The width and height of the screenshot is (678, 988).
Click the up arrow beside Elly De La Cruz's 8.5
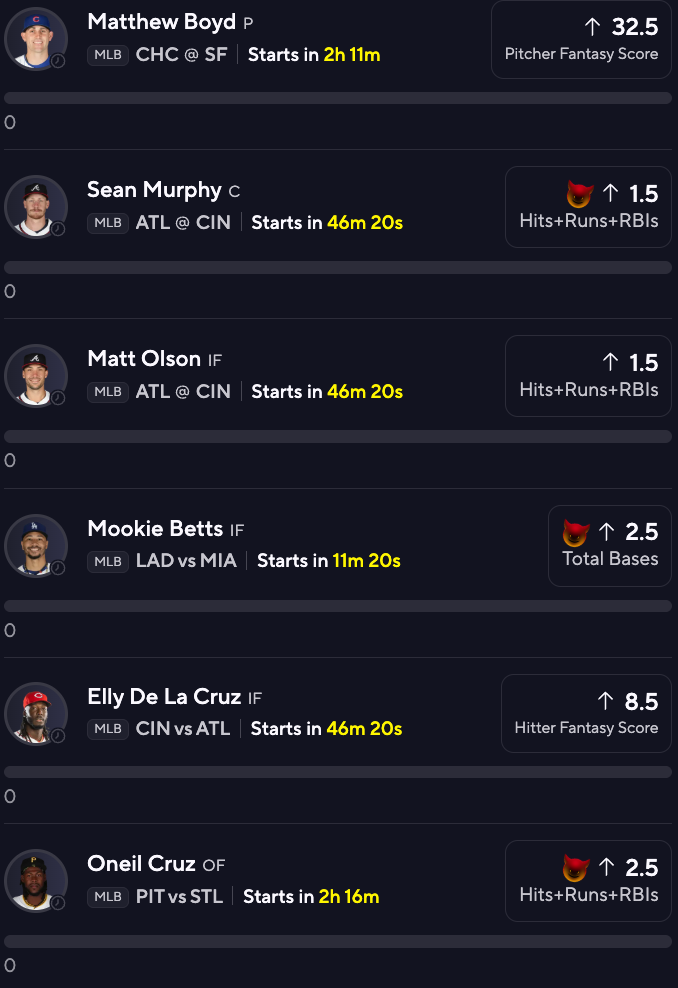coord(606,701)
